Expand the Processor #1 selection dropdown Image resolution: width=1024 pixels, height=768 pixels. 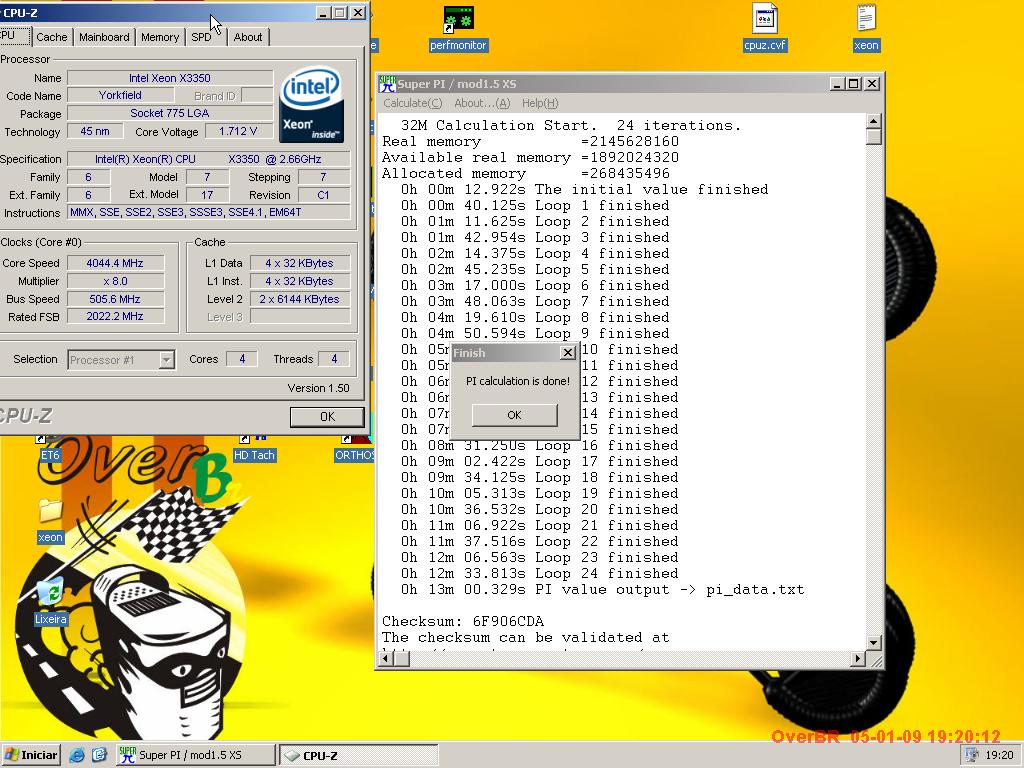[x=167, y=360]
